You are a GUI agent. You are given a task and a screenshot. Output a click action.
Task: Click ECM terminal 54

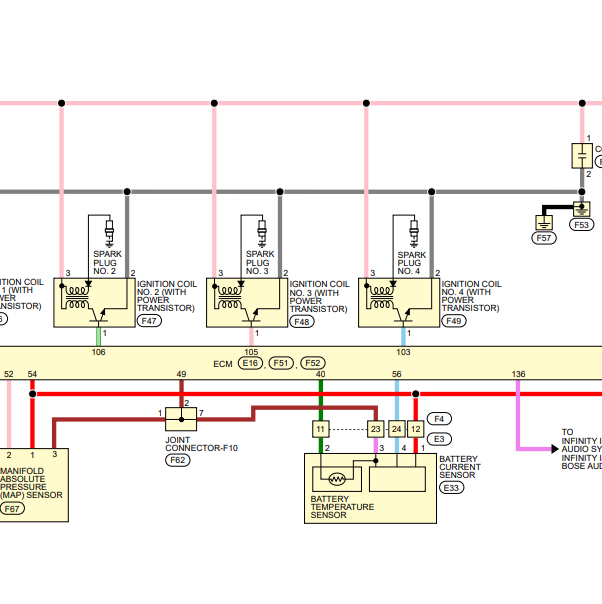32,374
